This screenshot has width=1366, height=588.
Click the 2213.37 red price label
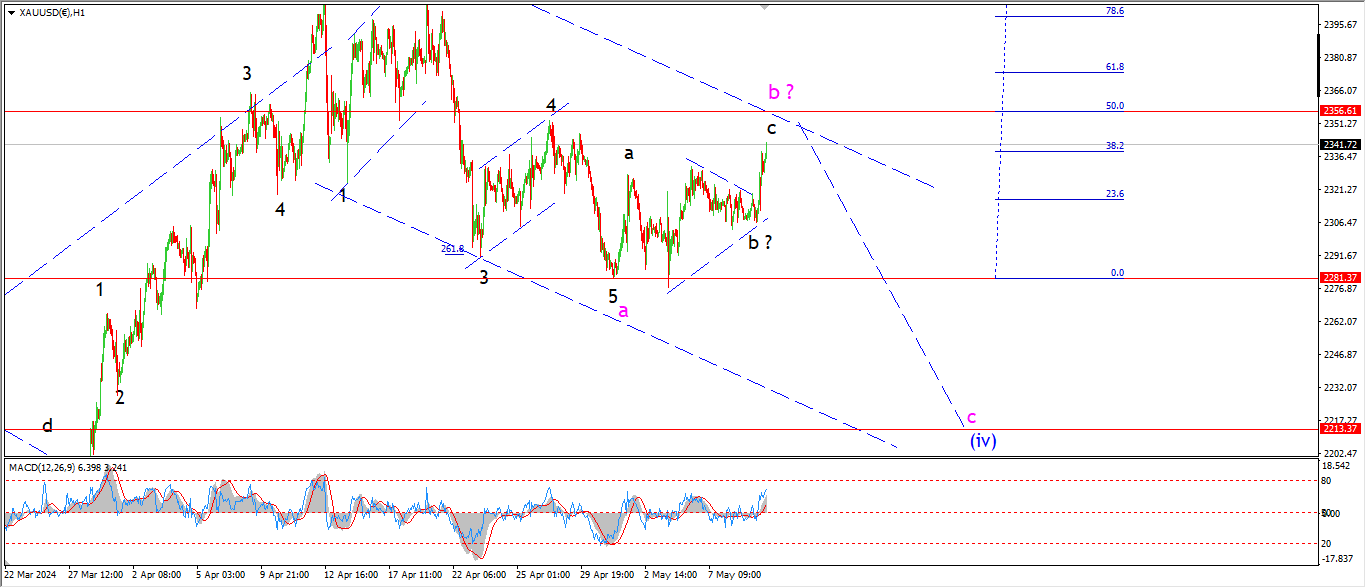click(1339, 429)
